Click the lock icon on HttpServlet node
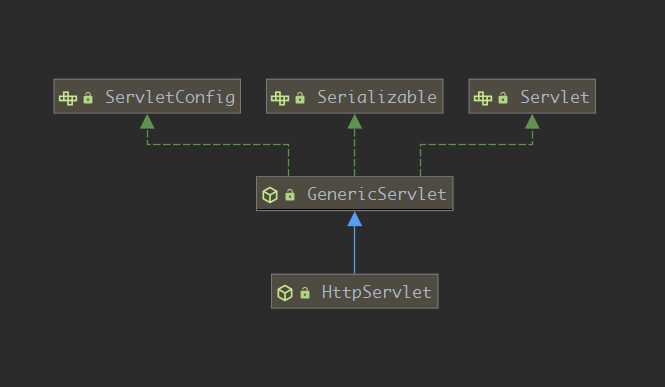Image resolution: width=665 pixels, height=387 pixels. [305, 292]
